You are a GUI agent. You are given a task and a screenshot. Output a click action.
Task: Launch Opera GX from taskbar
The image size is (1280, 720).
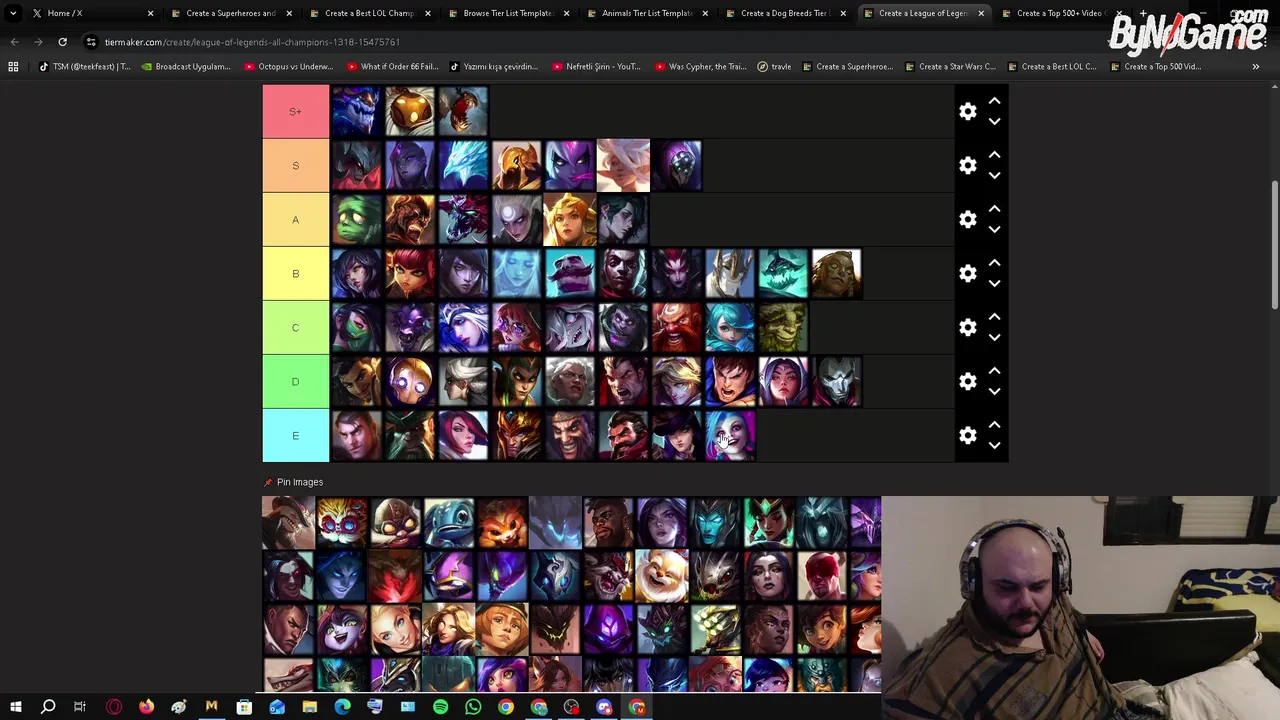pos(113,707)
